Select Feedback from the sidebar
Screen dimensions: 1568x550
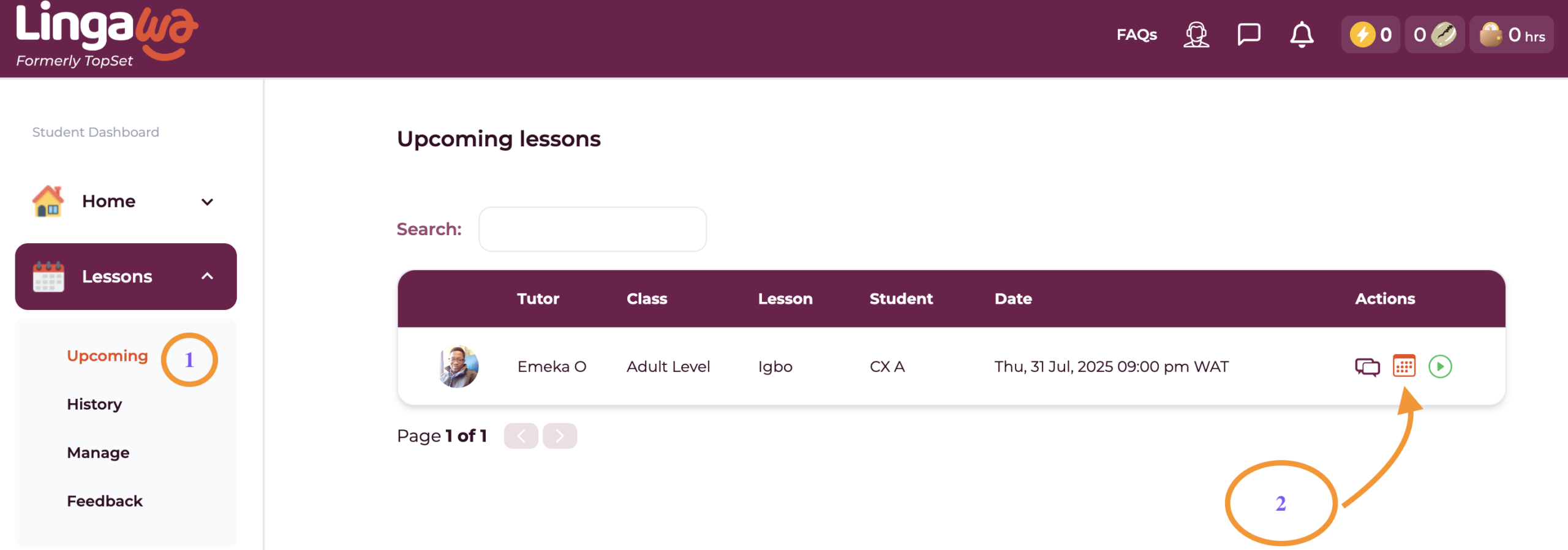click(104, 500)
